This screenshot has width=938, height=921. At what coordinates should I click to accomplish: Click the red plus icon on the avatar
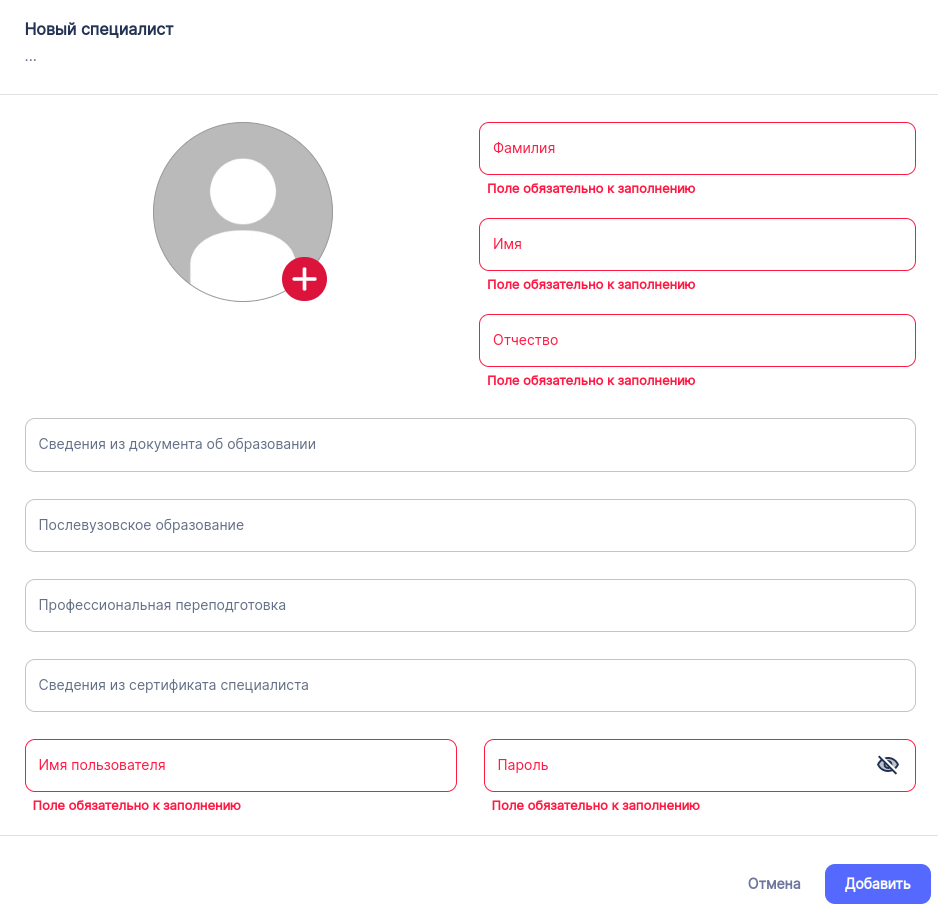click(305, 279)
